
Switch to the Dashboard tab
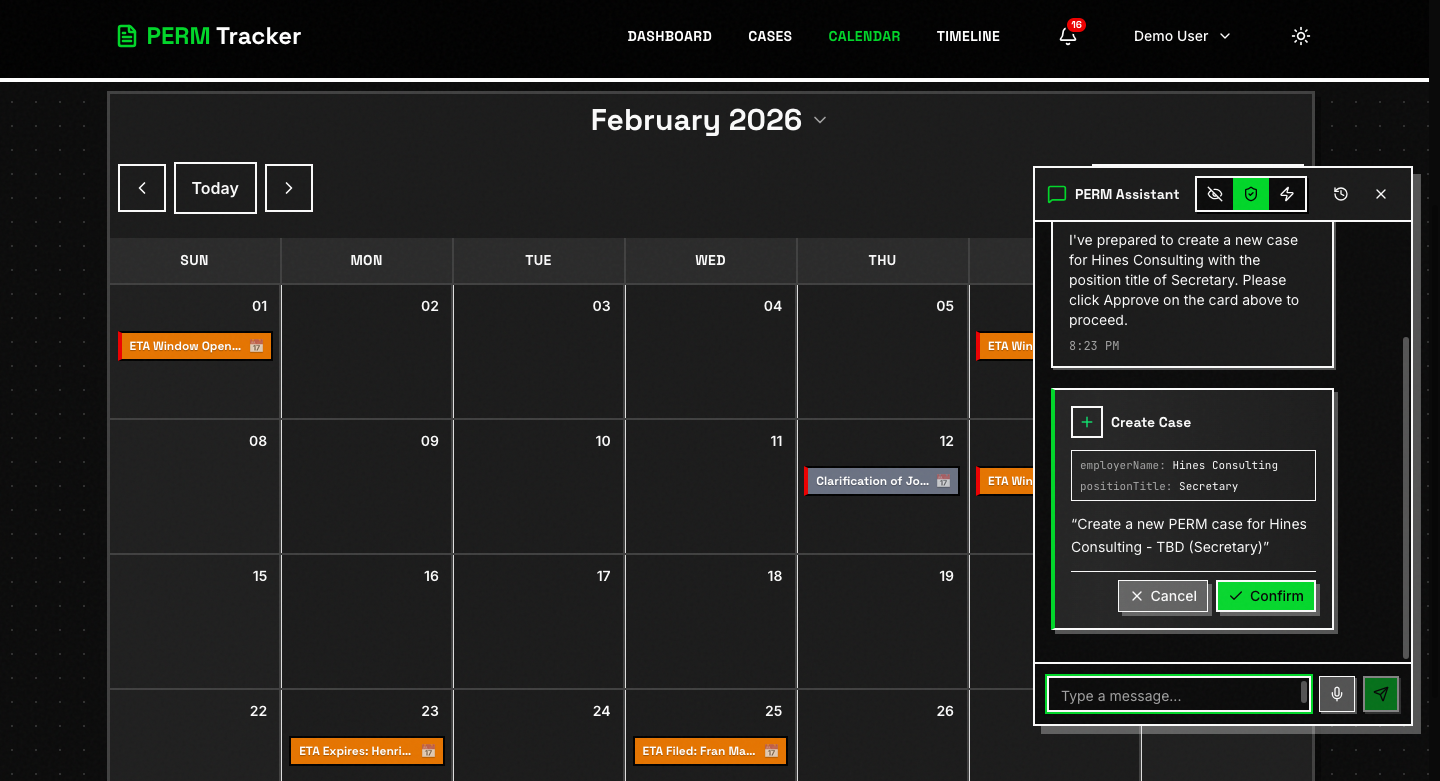(x=669, y=36)
